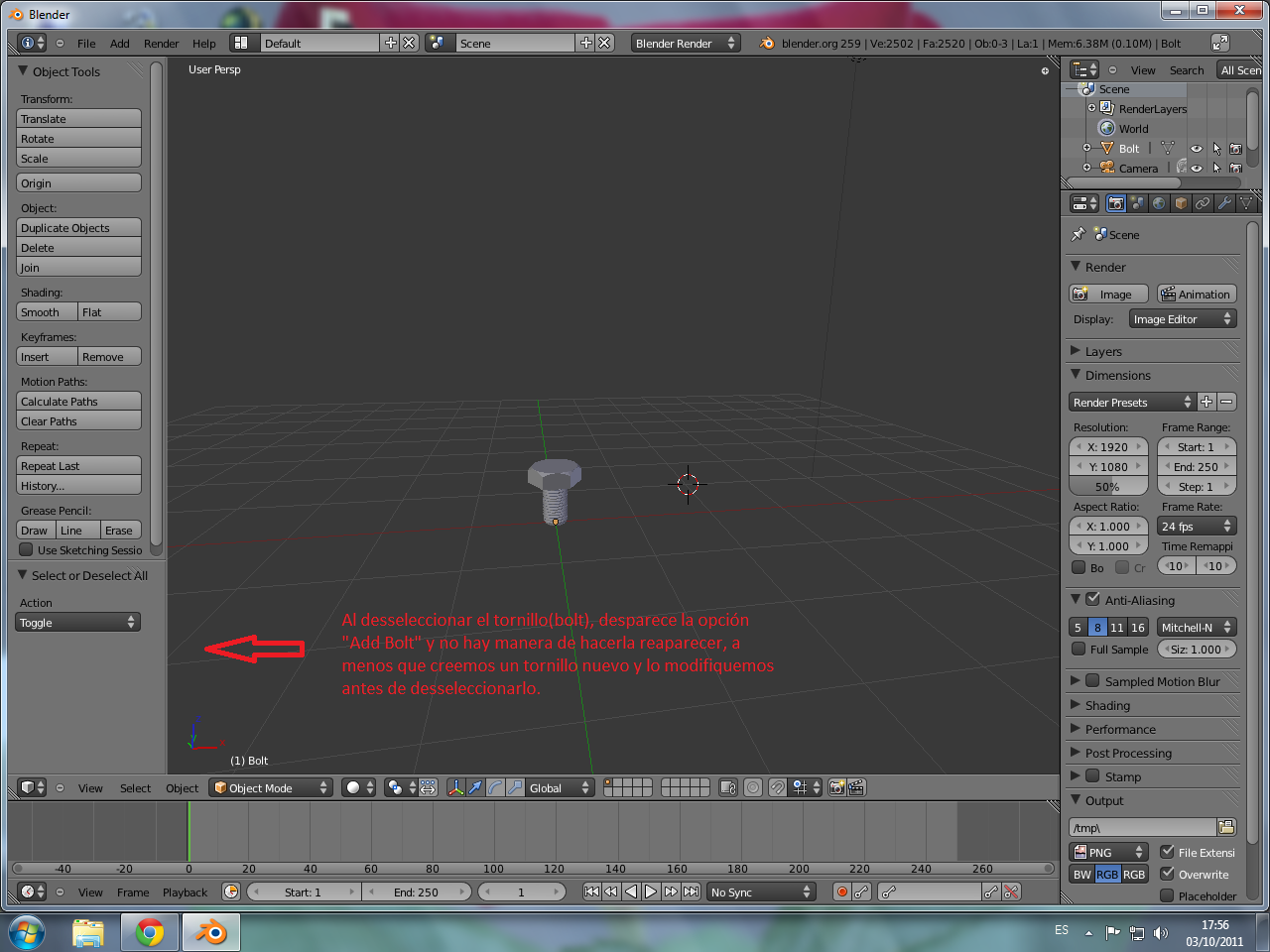Click Smooth shading button
This screenshot has height=952, width=1270.
click(x=47, y=311)
